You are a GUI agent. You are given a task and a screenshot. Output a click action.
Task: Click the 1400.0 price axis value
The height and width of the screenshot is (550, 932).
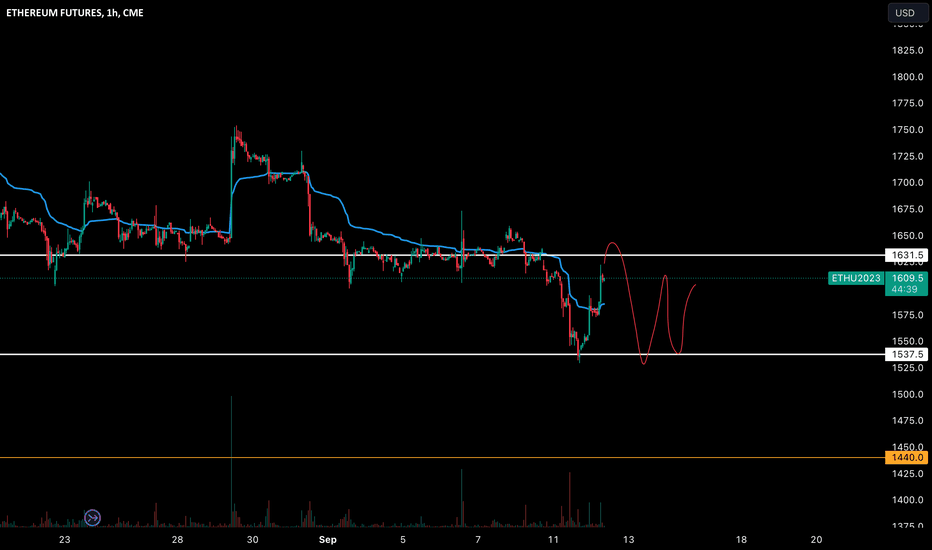(x=908, y=500)
